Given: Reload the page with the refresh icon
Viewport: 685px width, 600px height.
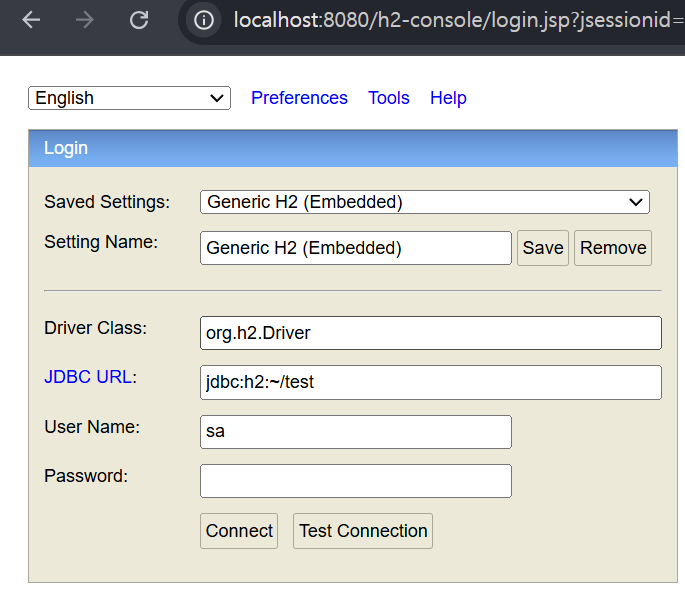Looking at the screenshot, I should pos(139,20).
